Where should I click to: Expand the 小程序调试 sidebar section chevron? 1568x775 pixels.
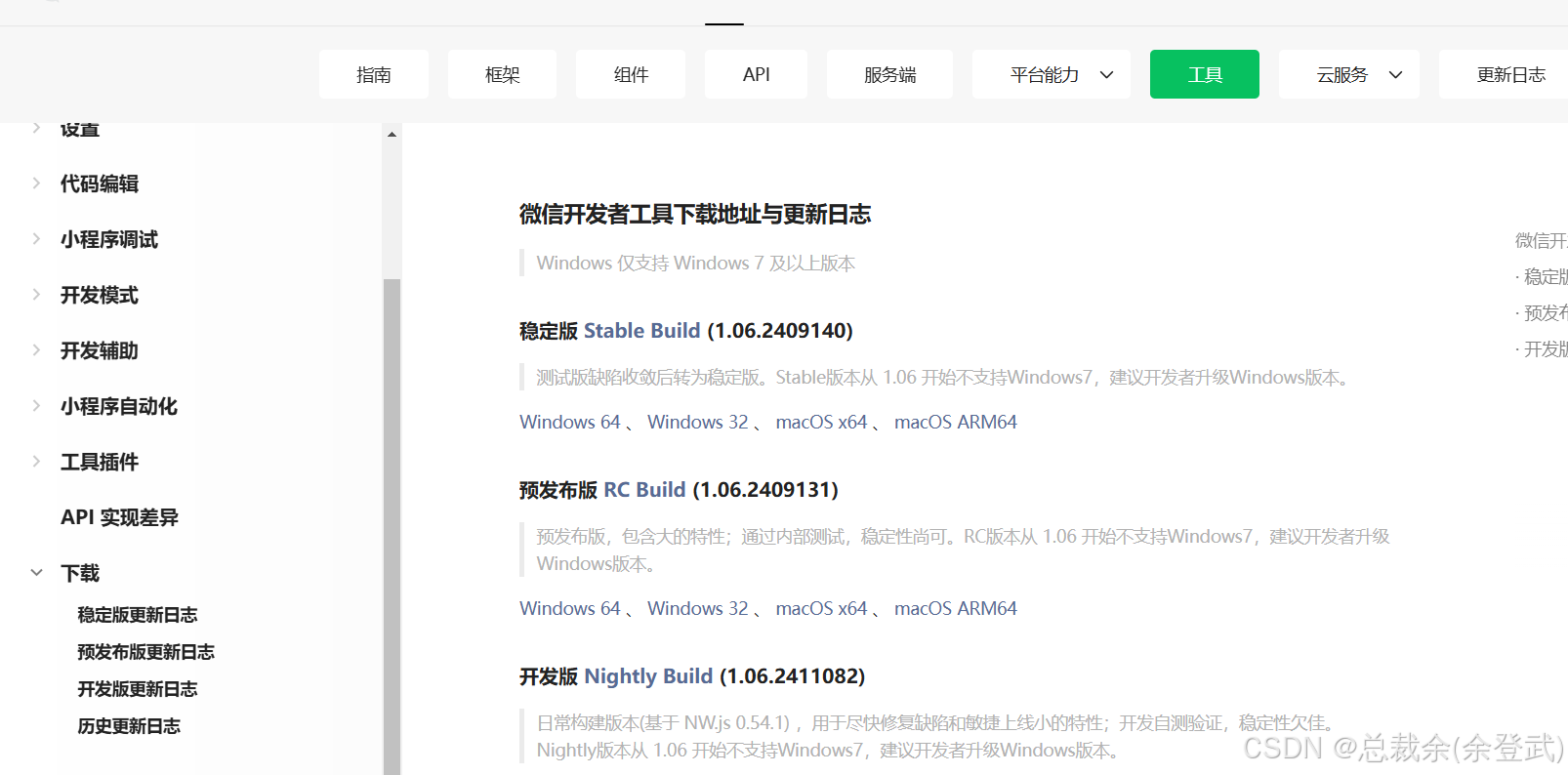pyautogui.click(x=36, y=239)
